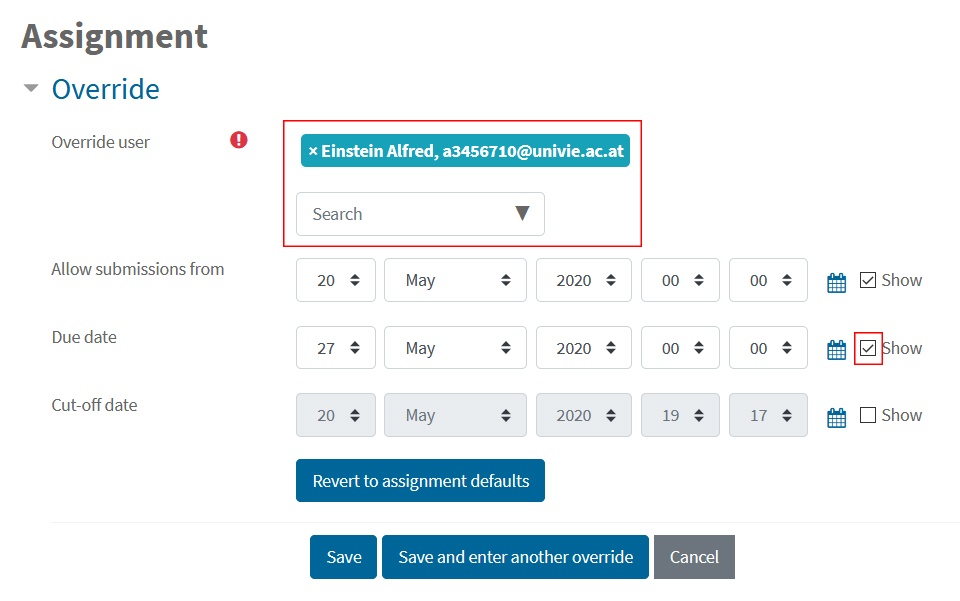Open Allow submissions from hour dropdown

point(680,280)
